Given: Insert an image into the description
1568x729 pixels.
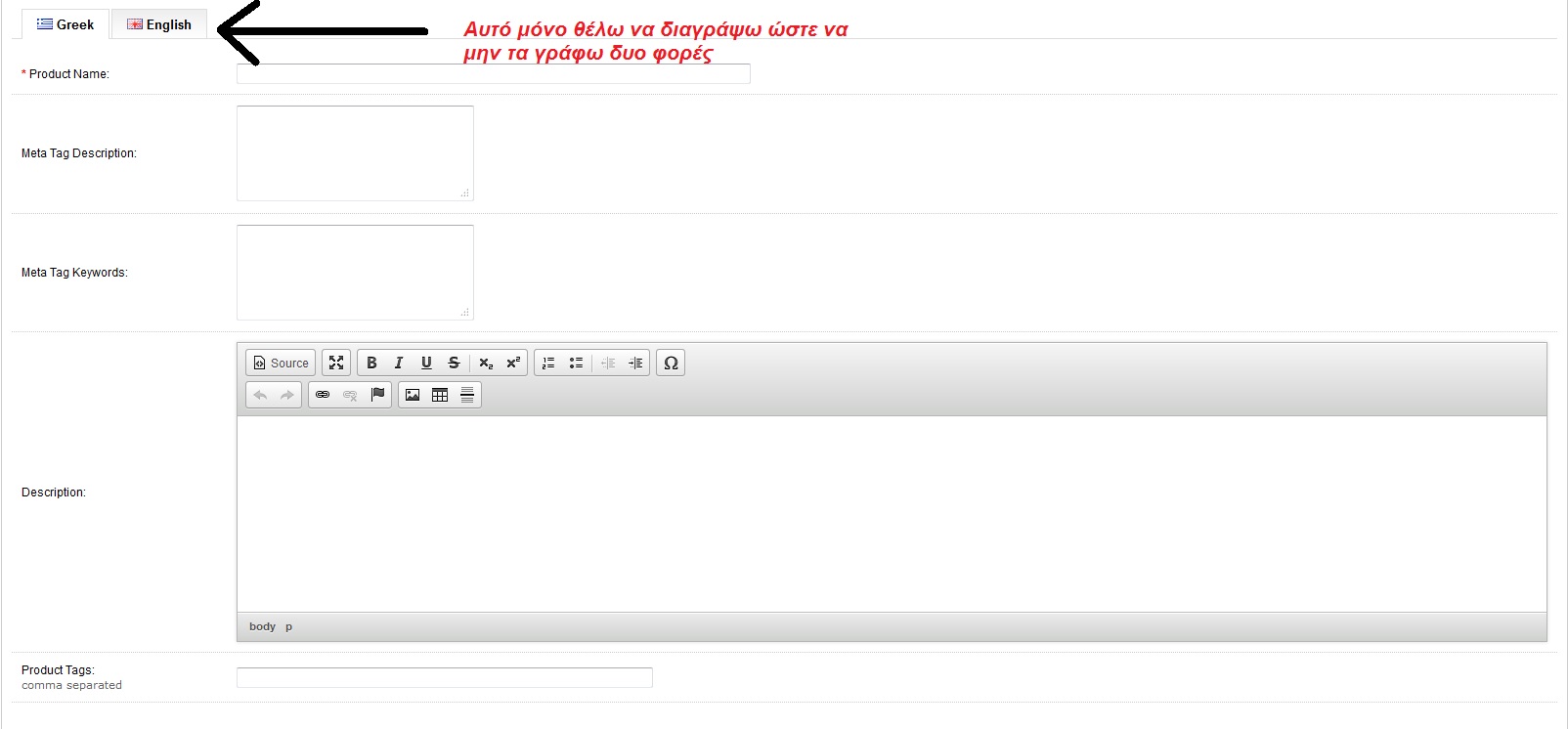Looking at the screenshot, I should click(x=413, y=395).
